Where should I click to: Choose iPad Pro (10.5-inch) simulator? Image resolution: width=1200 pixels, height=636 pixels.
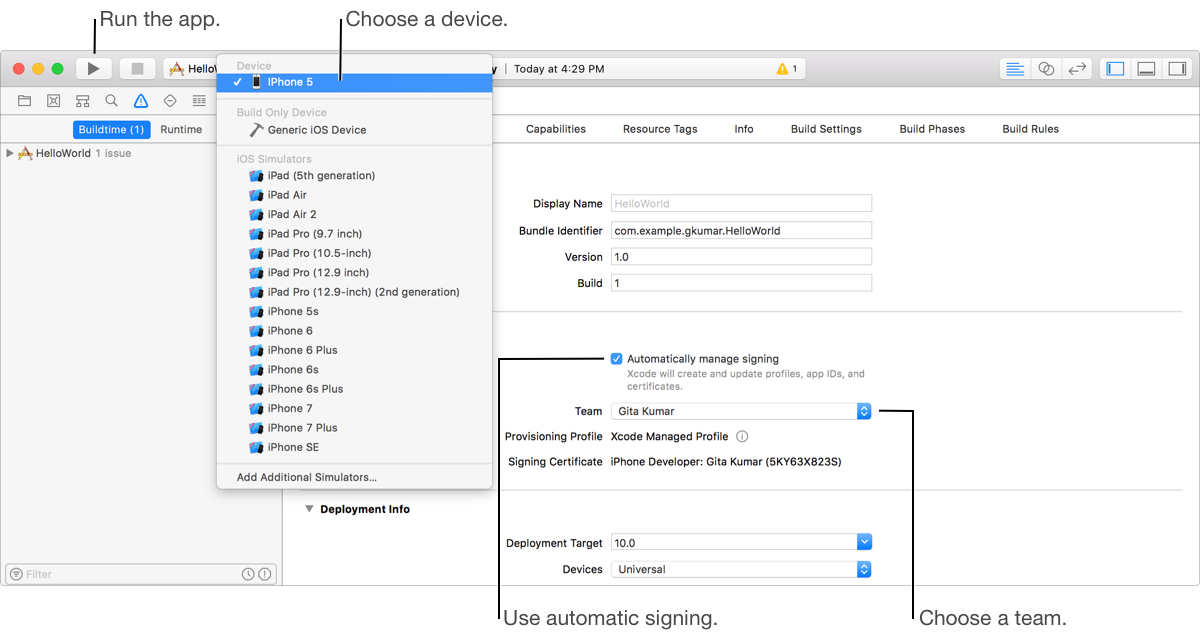pyautogui.click(x=354, y=253)
